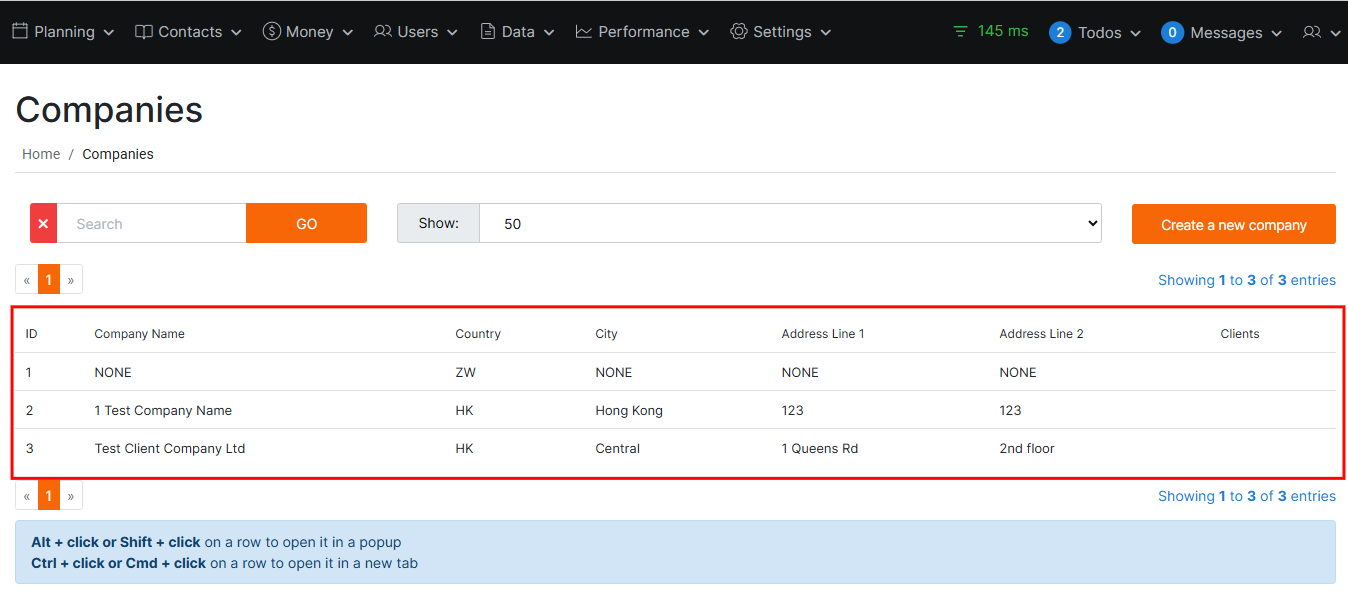
Task: Click the Data document icon
Action: (x=488, y=31)
